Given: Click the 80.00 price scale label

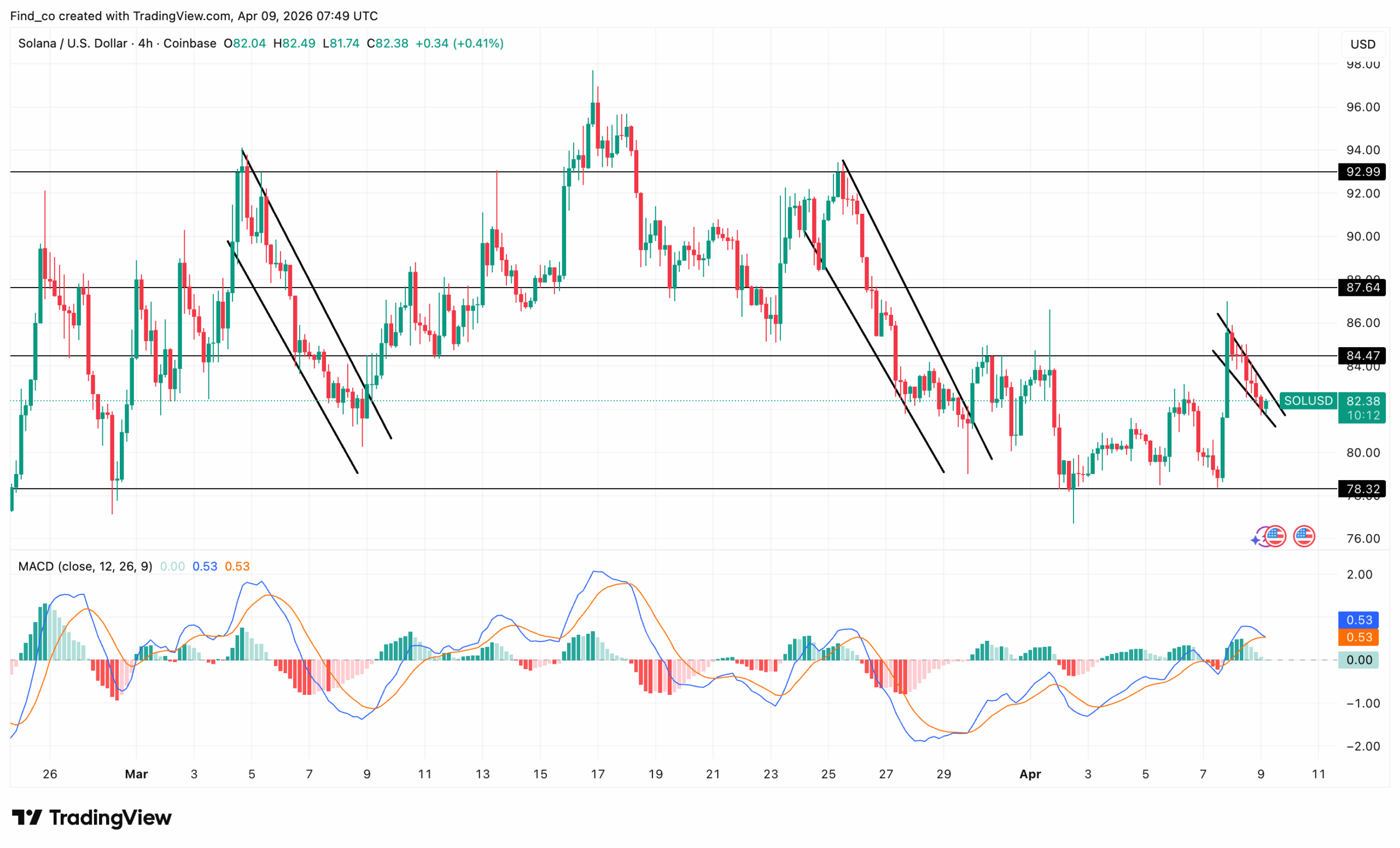Looking at the screenshot, I should [x=1363, y=453].
